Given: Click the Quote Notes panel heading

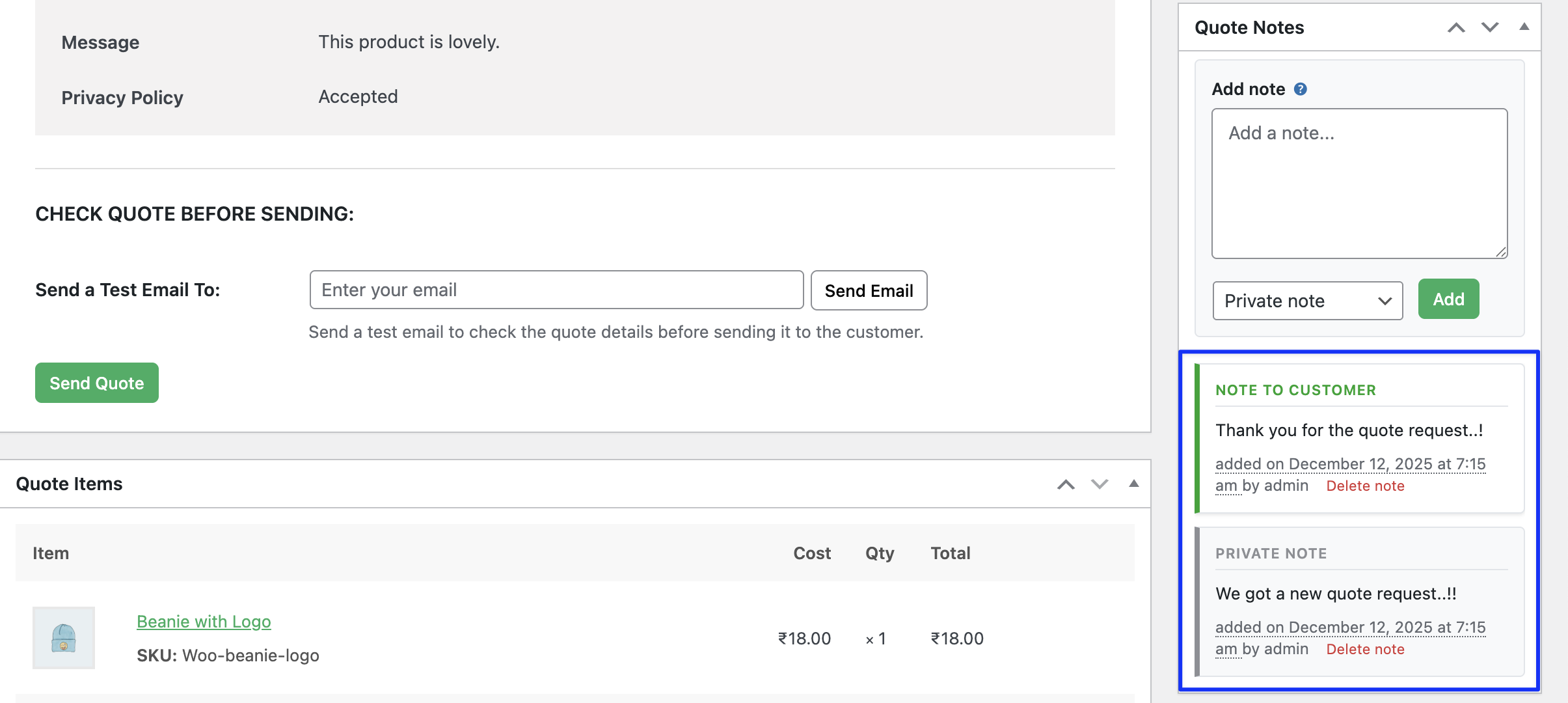Looking at the screenshot, I should 1249,27.
